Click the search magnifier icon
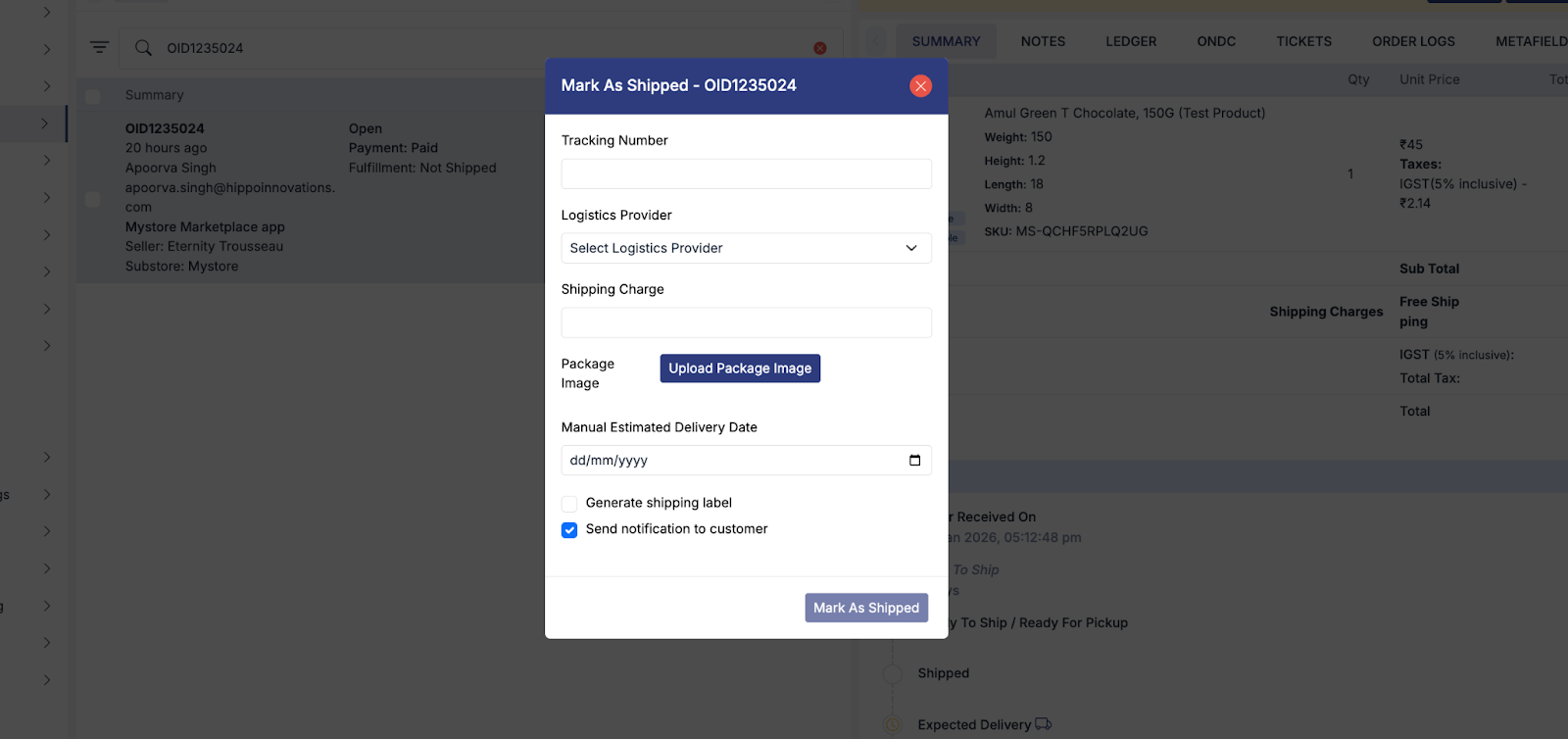The image size is (1568, 739). coord(143,48)
